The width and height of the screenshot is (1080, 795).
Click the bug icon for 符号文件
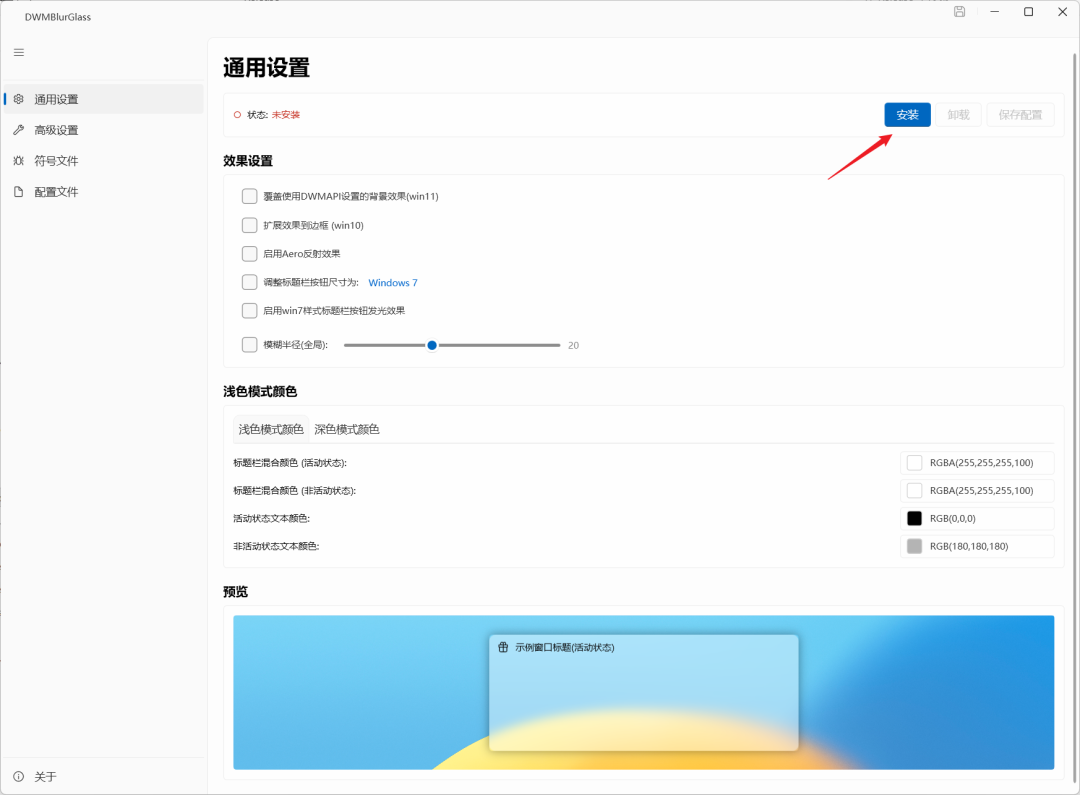point(18,160)
